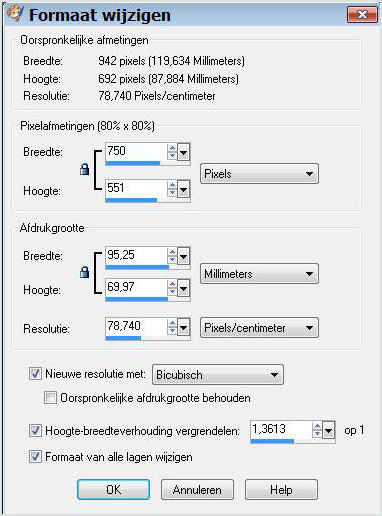382x516 pixels.
Task: Click the Help button
Action: tap(281, 489)
